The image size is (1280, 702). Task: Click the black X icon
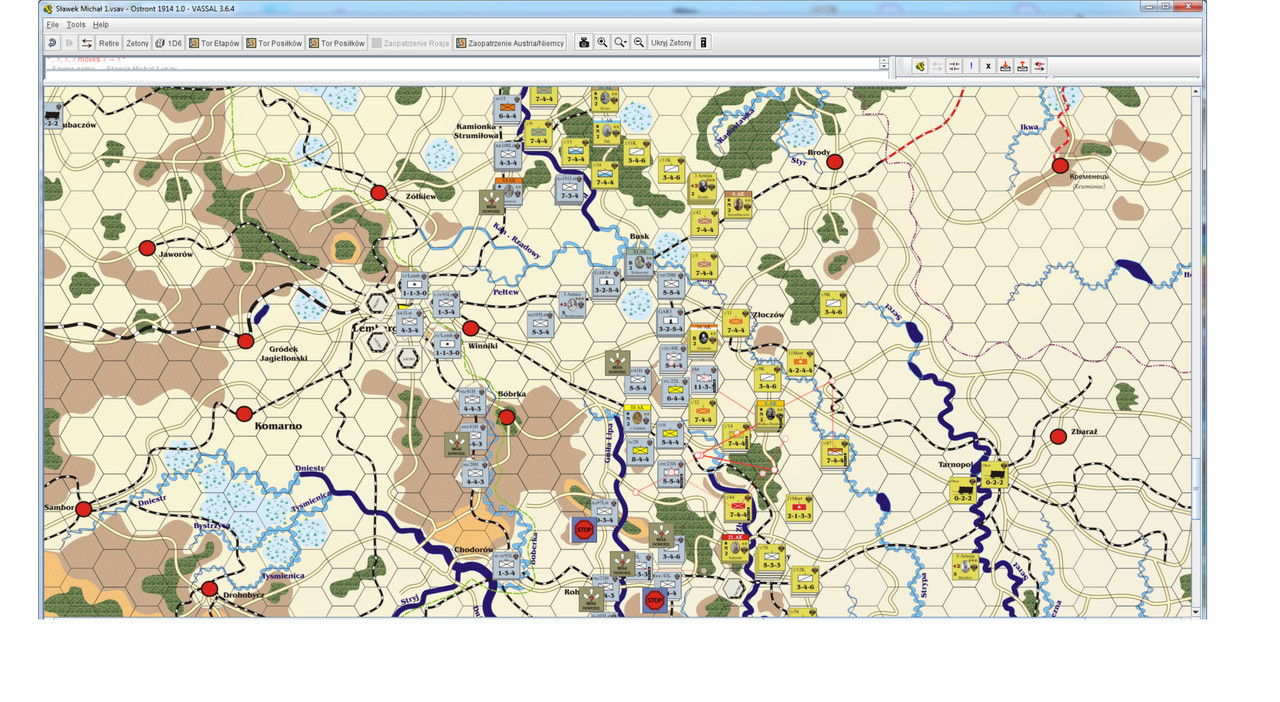click(x=988, y=66)
